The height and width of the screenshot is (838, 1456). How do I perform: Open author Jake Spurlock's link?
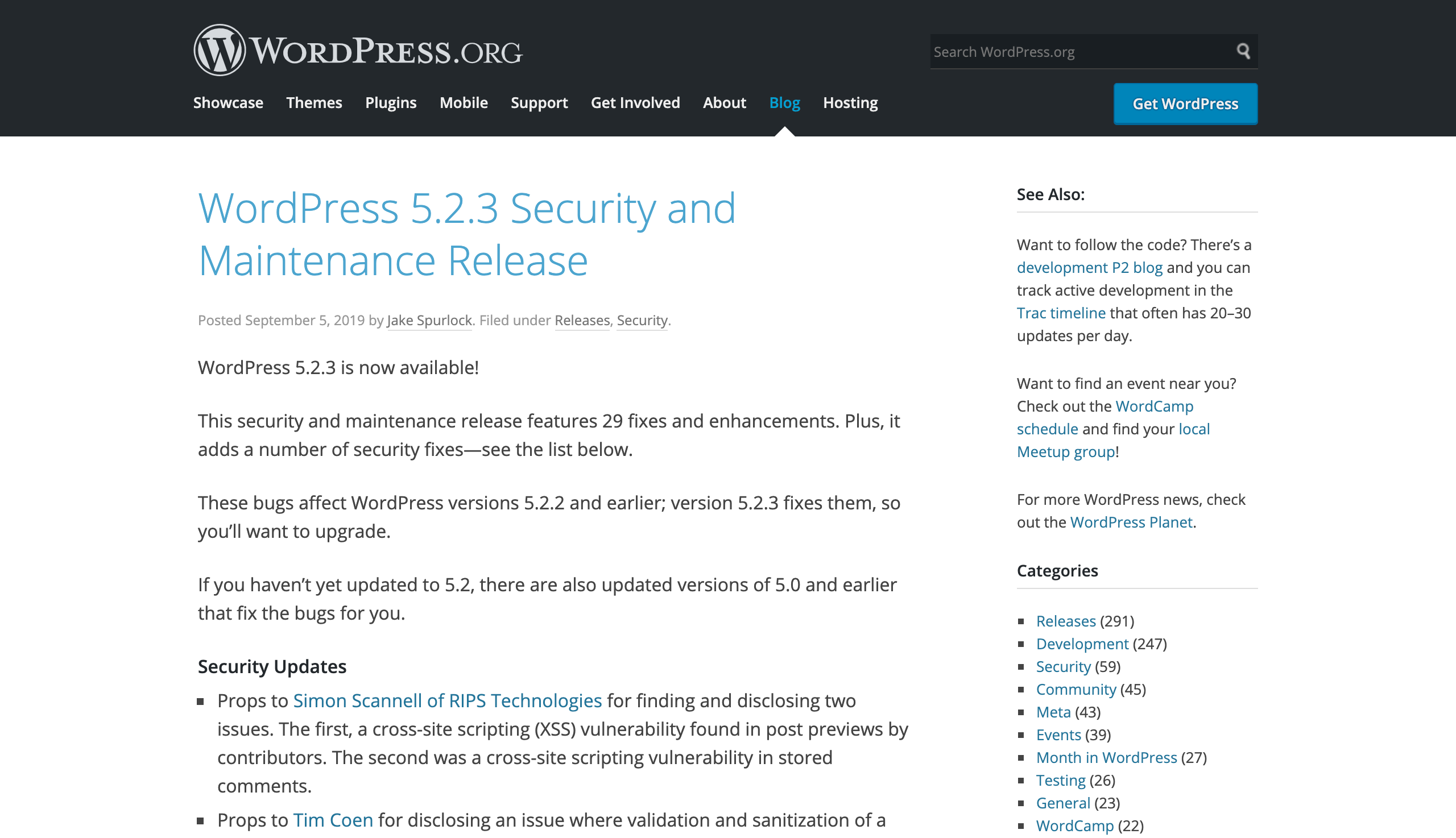[x=429, y=320]
